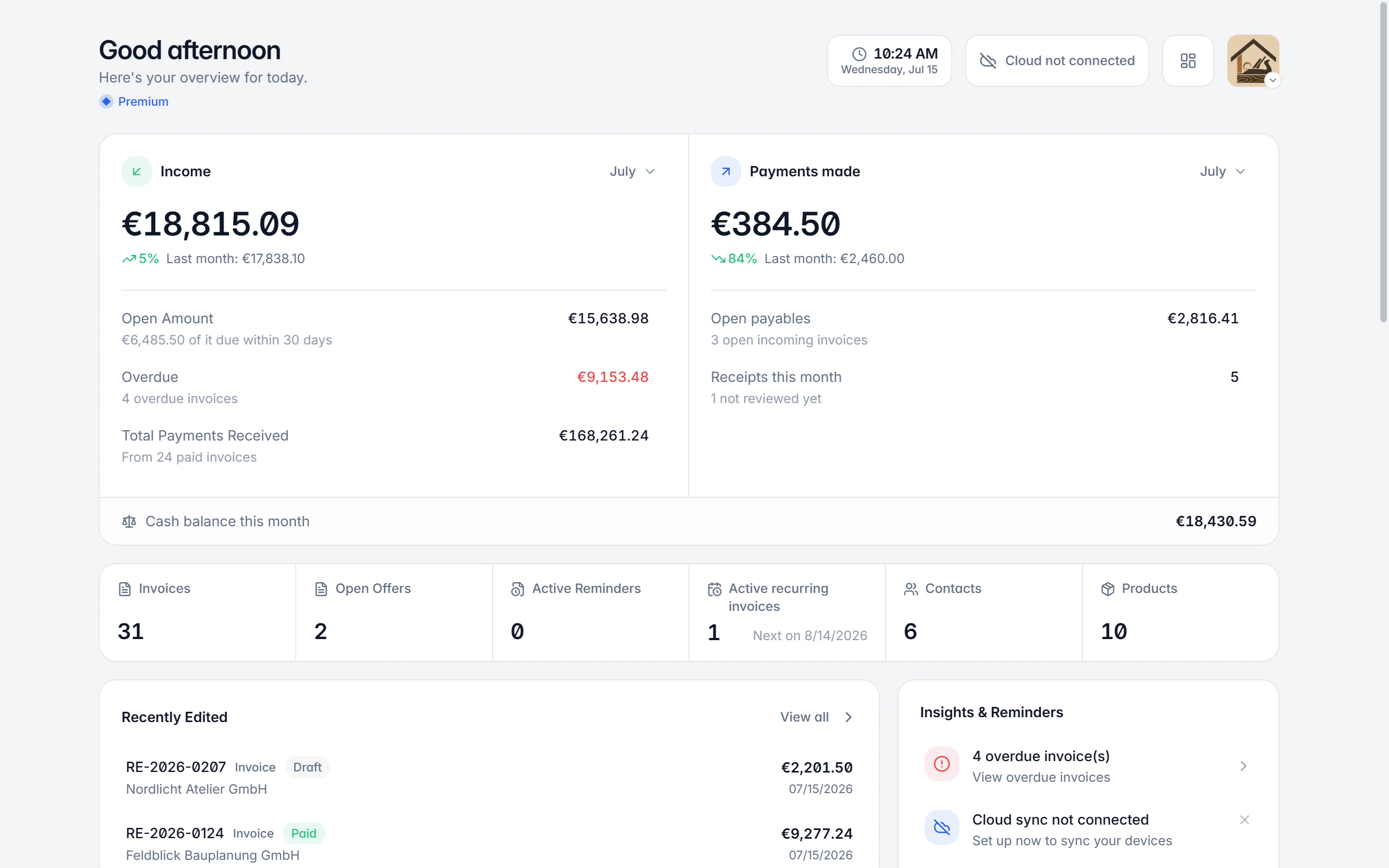Image resolution: width=1389 pixels, height=868 pixels.
Task: Click the blue Payments made arrow icon
Action: [726, 171]
